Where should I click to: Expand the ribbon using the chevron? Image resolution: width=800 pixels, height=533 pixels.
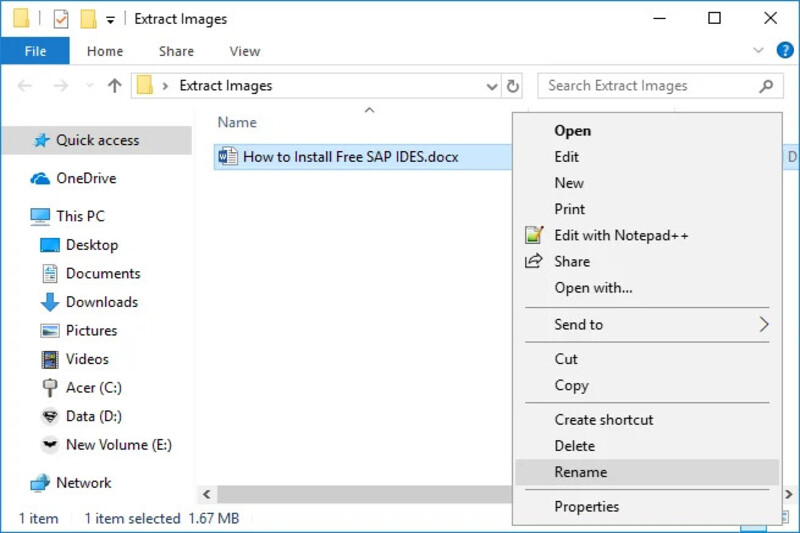point(757,51)
